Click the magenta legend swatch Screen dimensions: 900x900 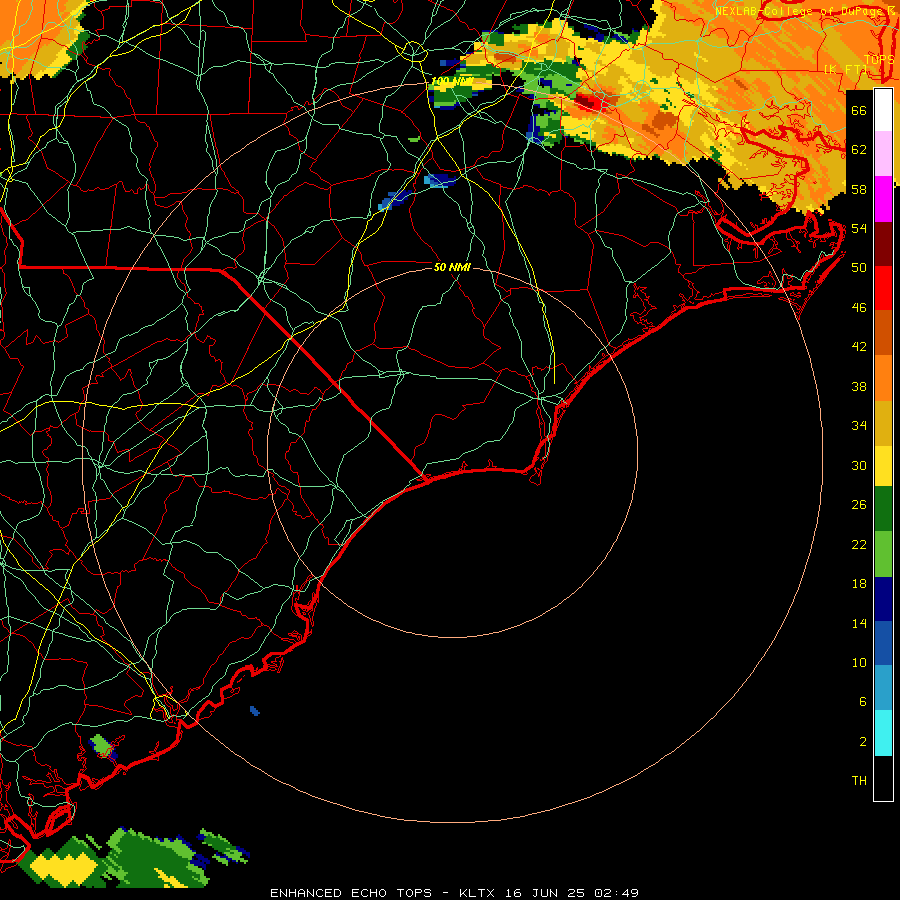883,199
